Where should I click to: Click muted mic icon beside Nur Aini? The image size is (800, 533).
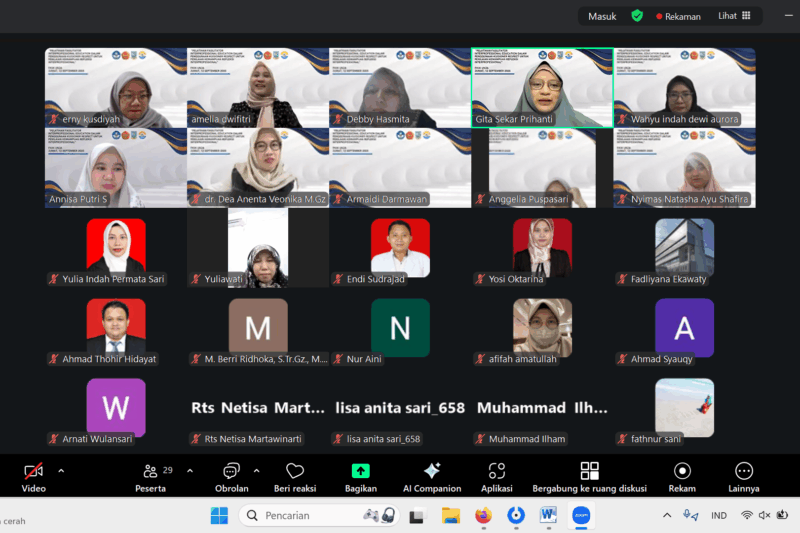click(x=338, y=359)
